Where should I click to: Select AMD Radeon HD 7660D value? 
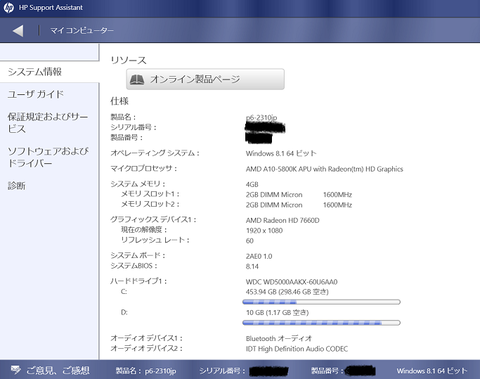(x=282, y=220)
